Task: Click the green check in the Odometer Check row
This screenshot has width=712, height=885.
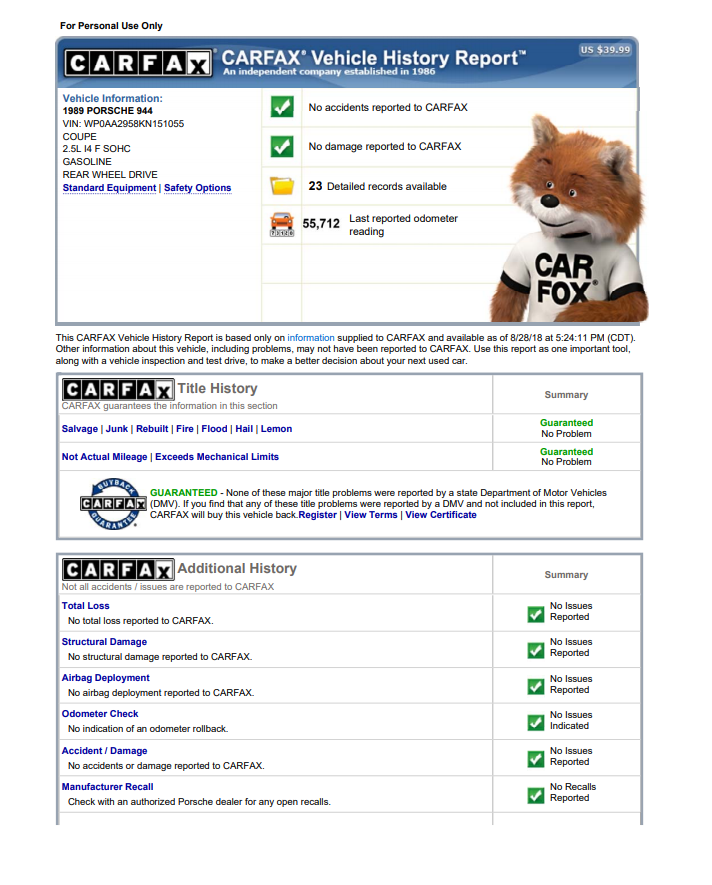Action: click(535, 722)
